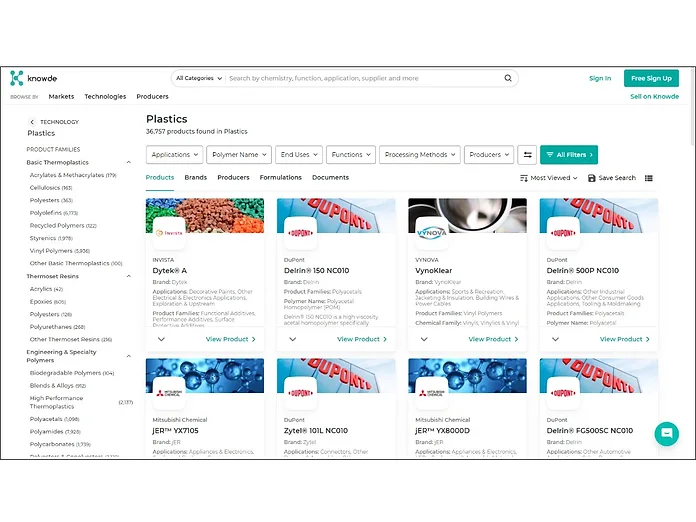The image size is (696, 522).
Task: Open the Applications filter dropdown
Action: point(174,154)
